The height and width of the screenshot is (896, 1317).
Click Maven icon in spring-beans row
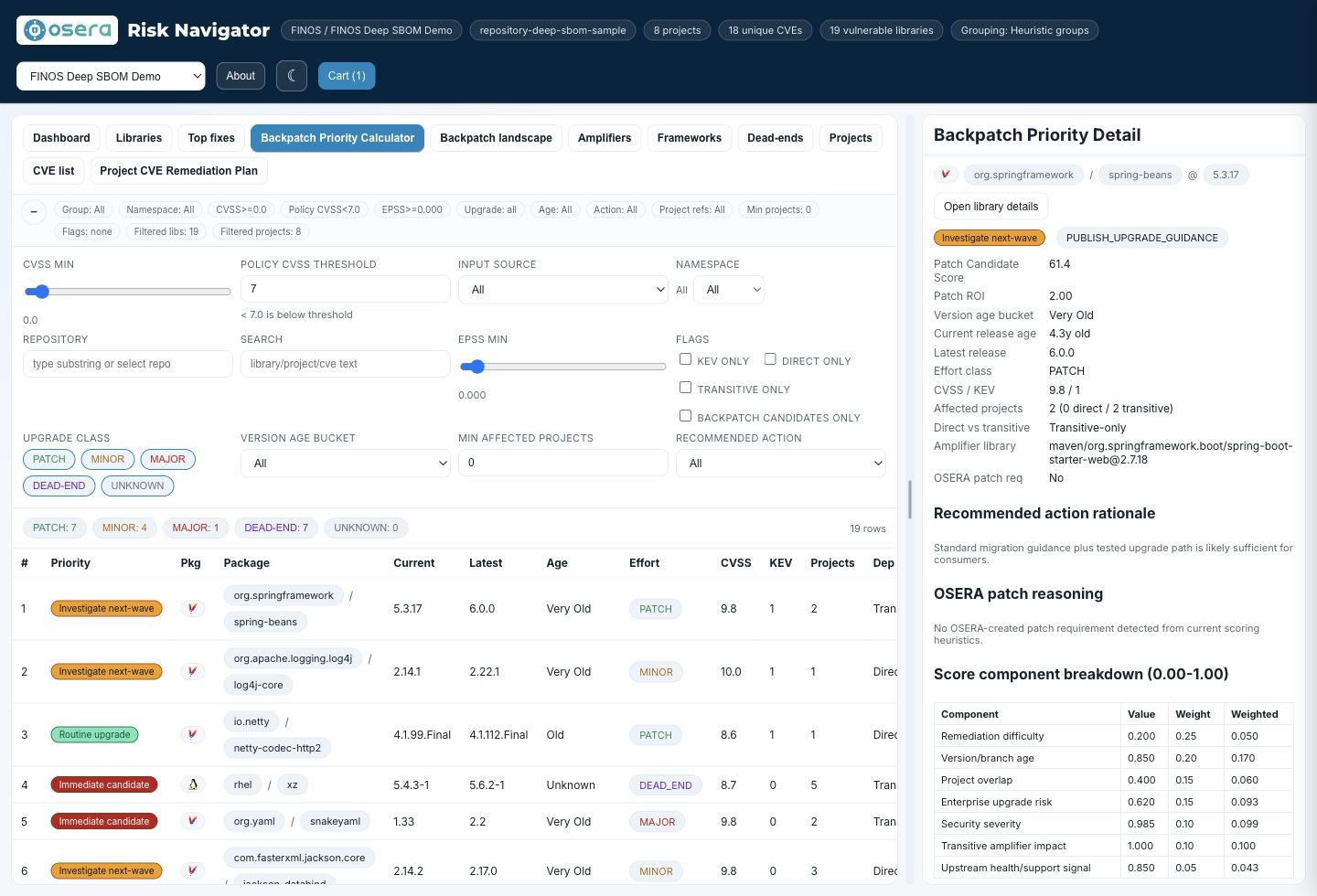pyautogui.click(x=192, y=608)
